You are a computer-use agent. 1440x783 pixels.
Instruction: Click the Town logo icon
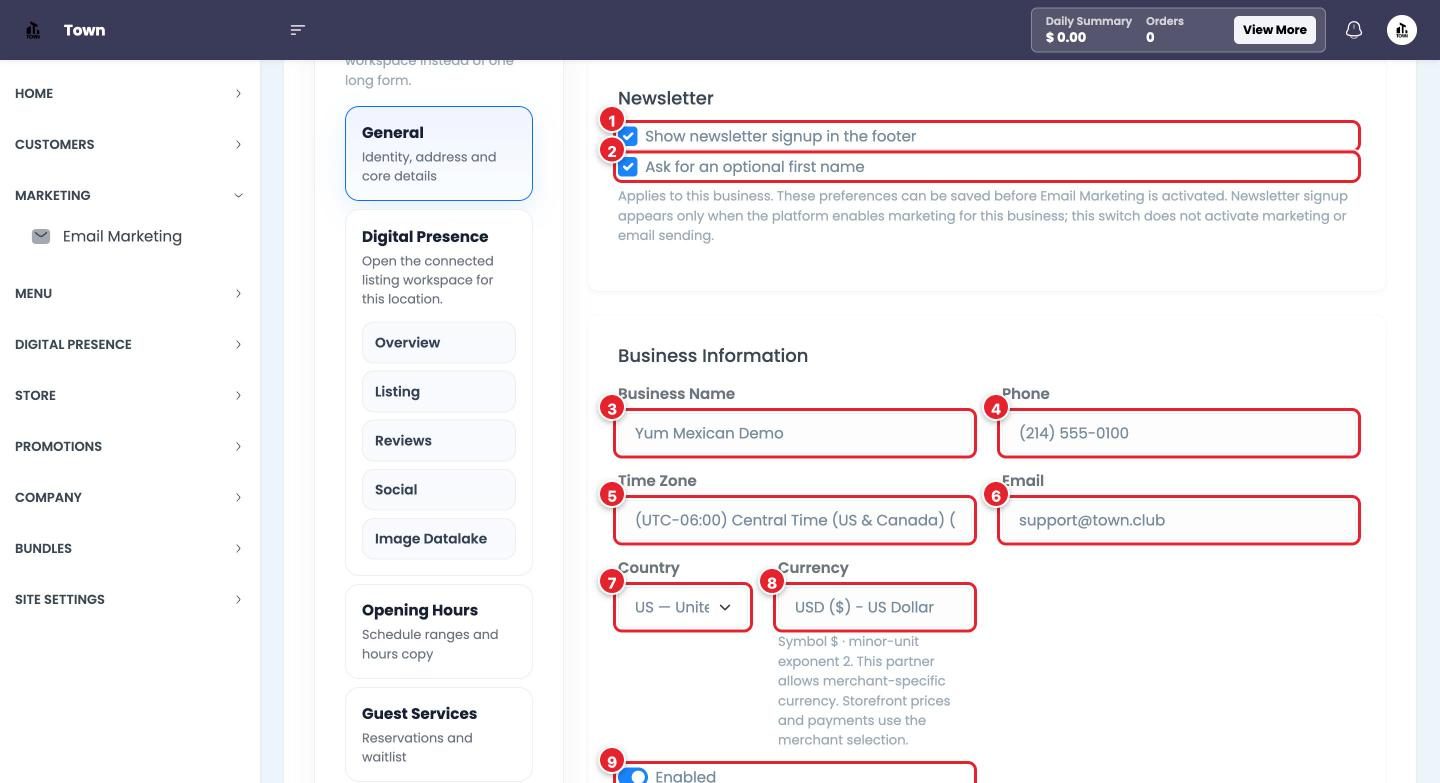tap(33, 30)
